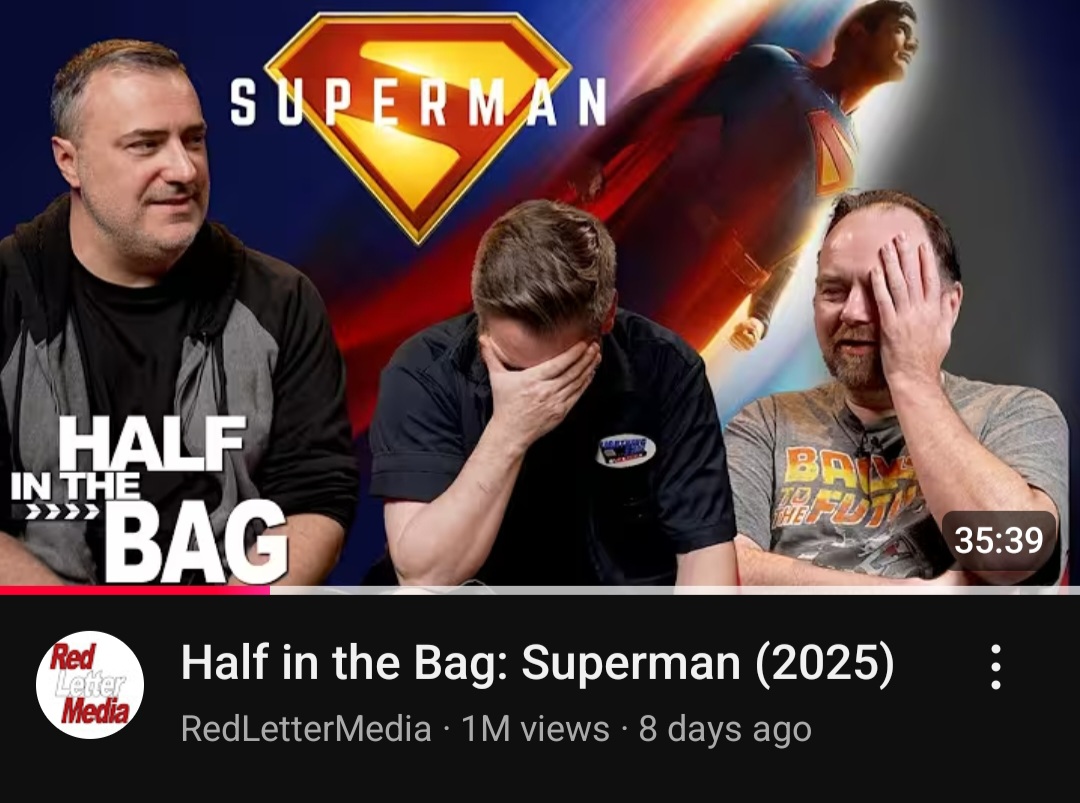Click the name patch on black shirt
The width and height of the screenshot is (1080, 803).
tap(625, 450)
